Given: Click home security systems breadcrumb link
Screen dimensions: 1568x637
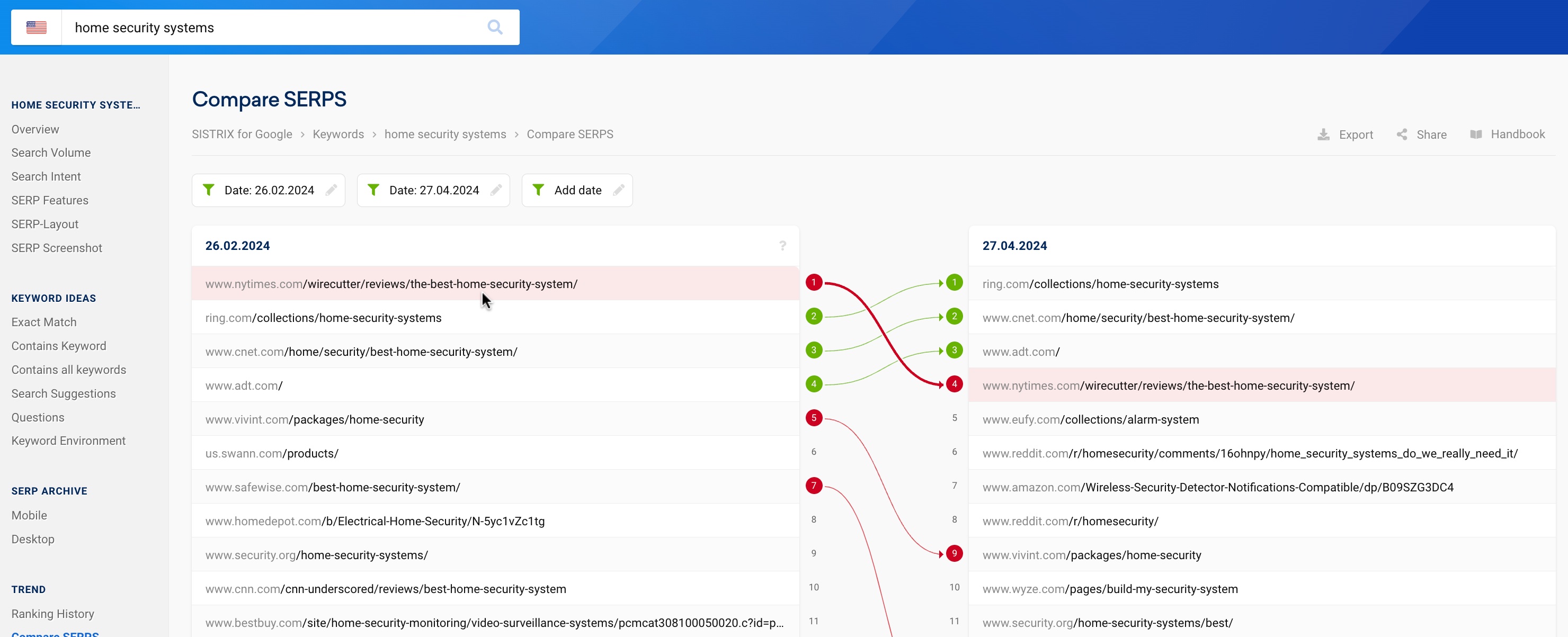Looking at the screenshot, I should [446, 134].
